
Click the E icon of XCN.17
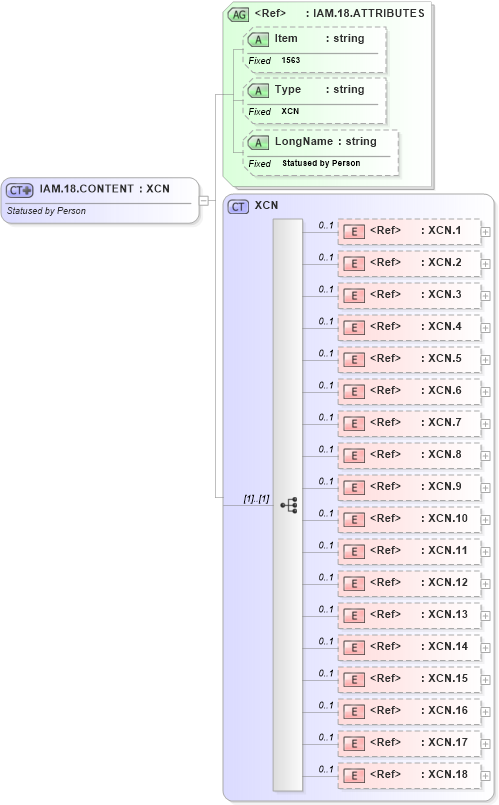[x=354, y=743]
